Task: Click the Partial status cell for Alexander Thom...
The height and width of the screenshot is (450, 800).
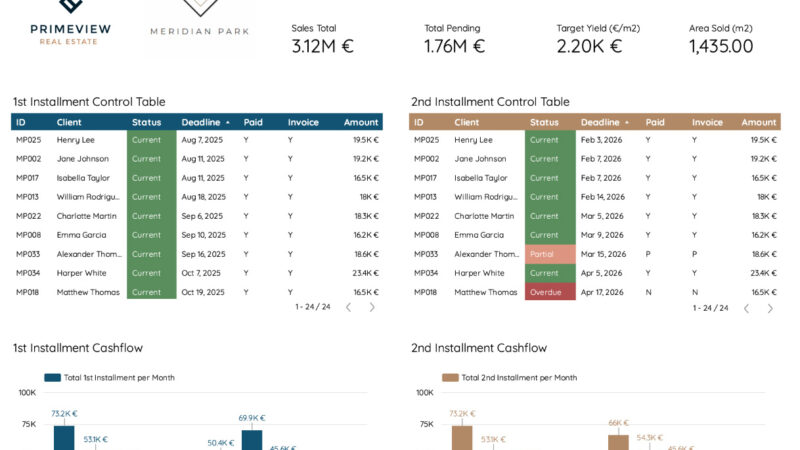Action: click(x=550, y=254)
